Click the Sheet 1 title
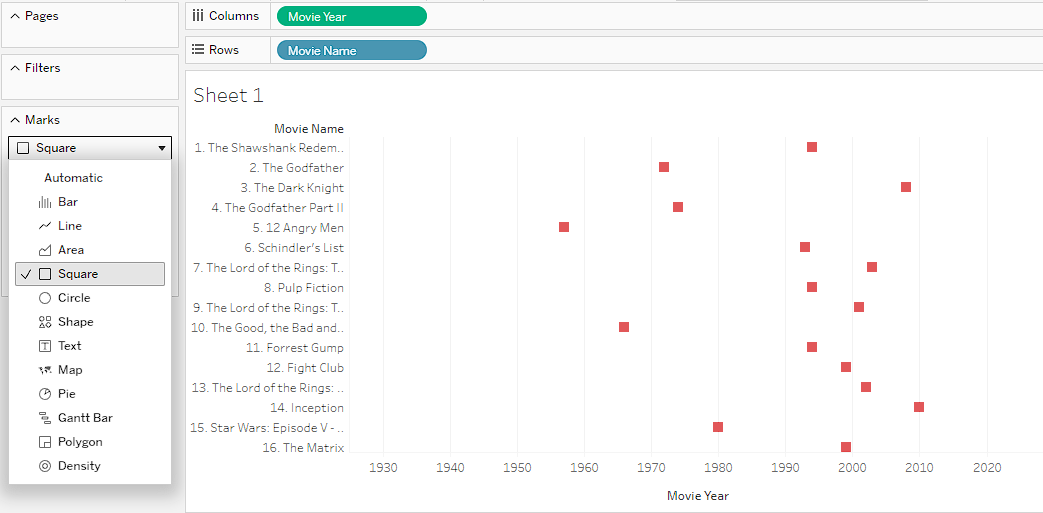1043x513 pixels. coord(228,96)
